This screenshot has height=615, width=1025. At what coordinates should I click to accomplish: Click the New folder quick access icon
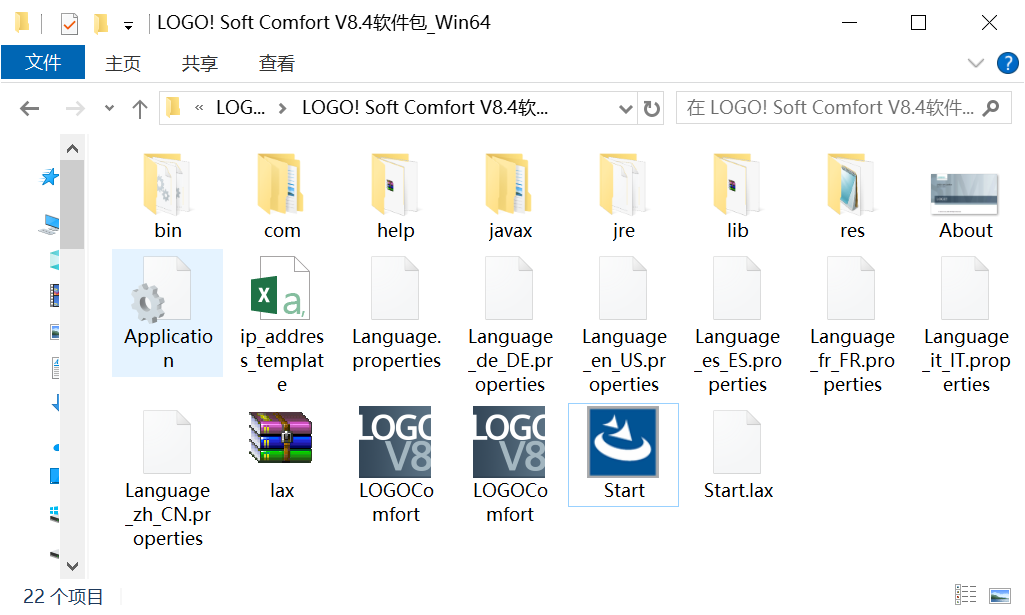tap(101, 24)
